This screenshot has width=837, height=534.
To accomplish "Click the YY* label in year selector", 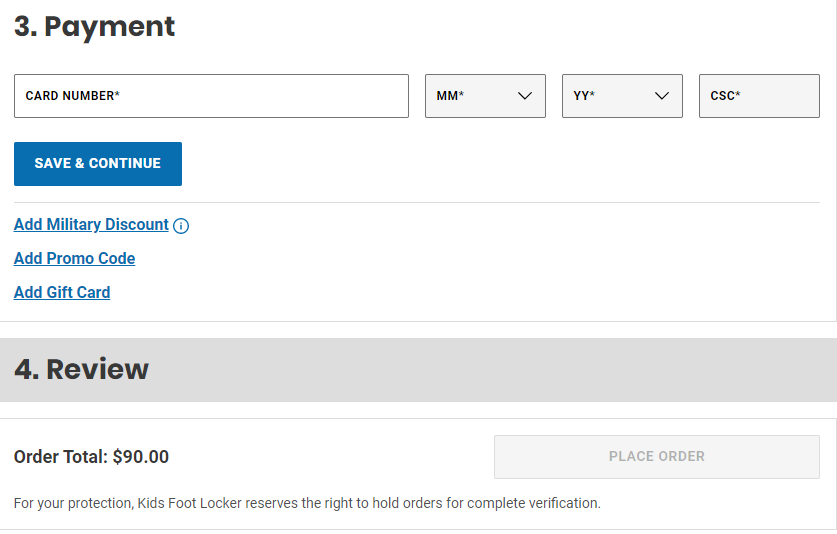I will pos(584,96).
